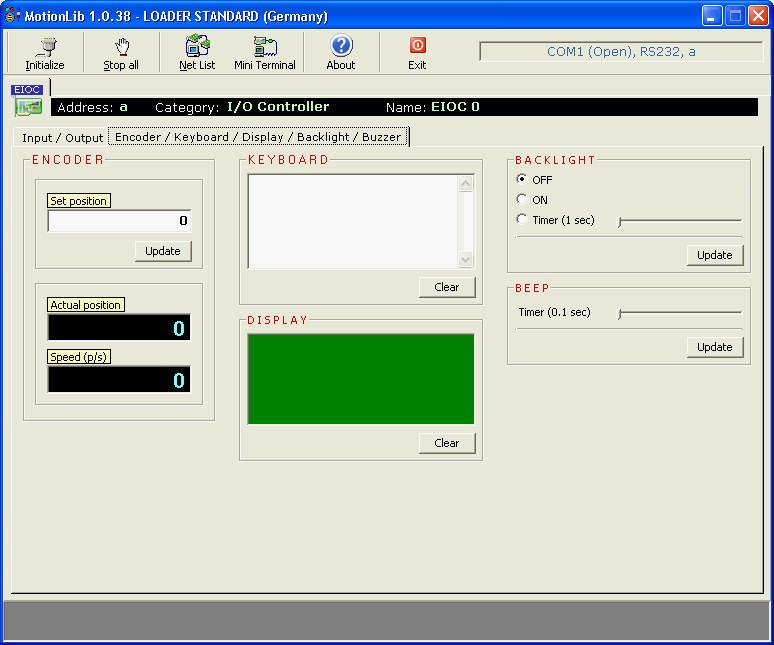The height and width of the screenshot is (645, 774).
Task: Click the 'Speed (p/s)' label
Action: click(78, 357)
